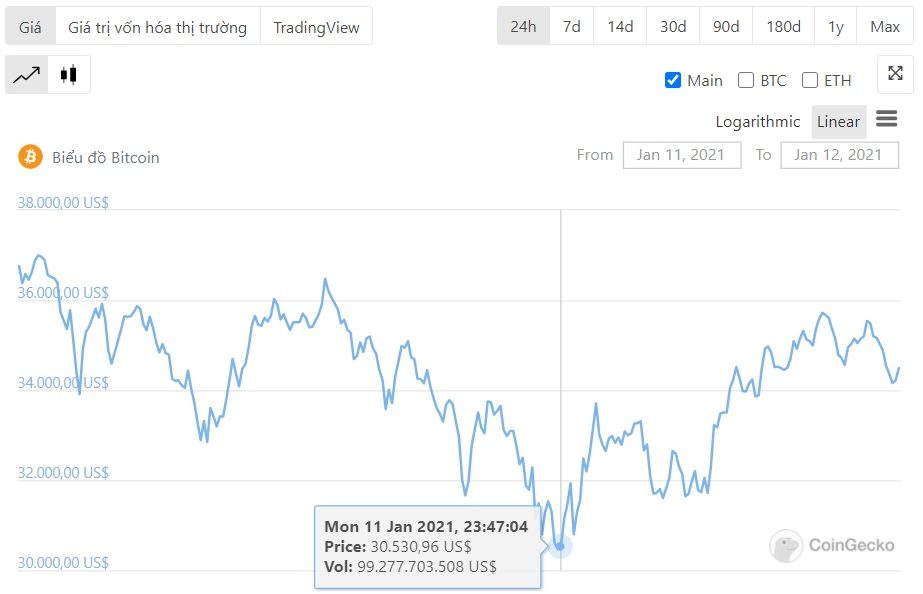Open the TradingView tab

point(316,27)
